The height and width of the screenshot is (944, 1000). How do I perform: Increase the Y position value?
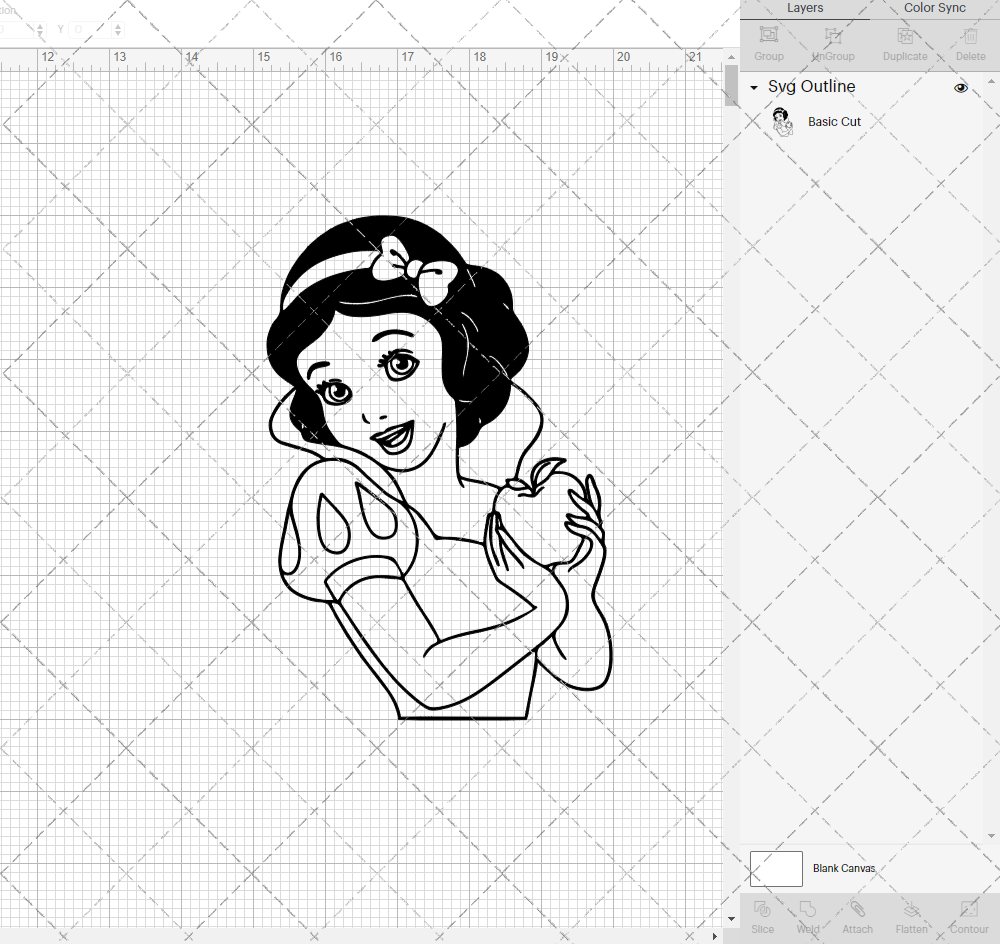coord(118,25)
